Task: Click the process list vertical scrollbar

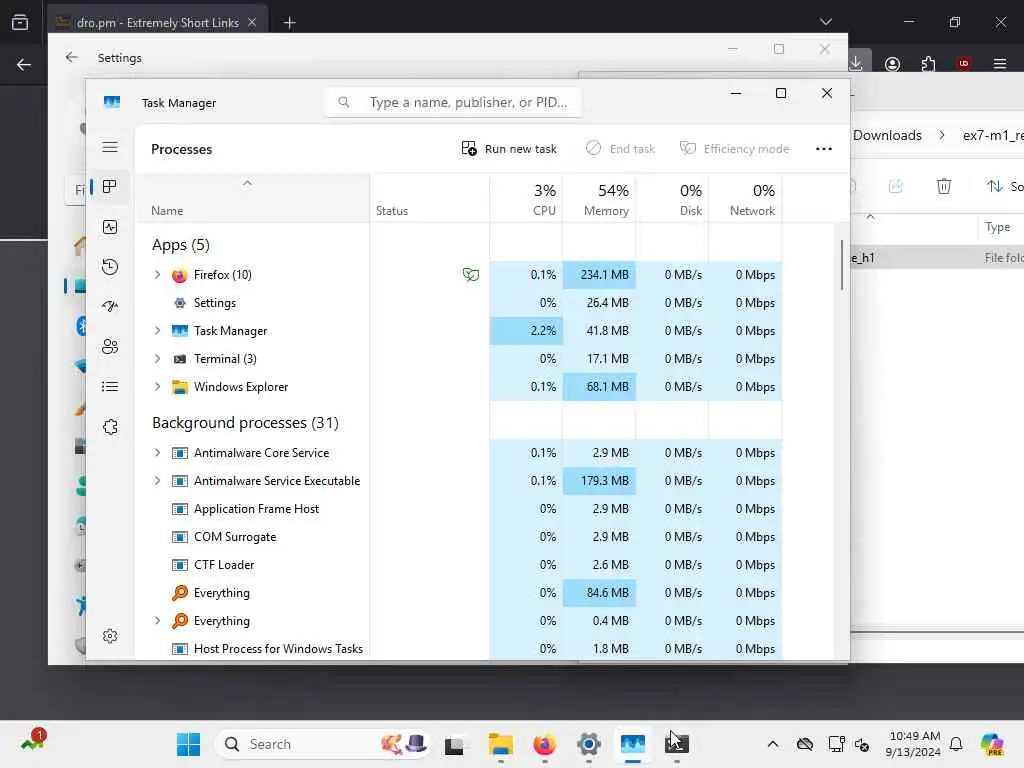Action: (x=842, y=265)
